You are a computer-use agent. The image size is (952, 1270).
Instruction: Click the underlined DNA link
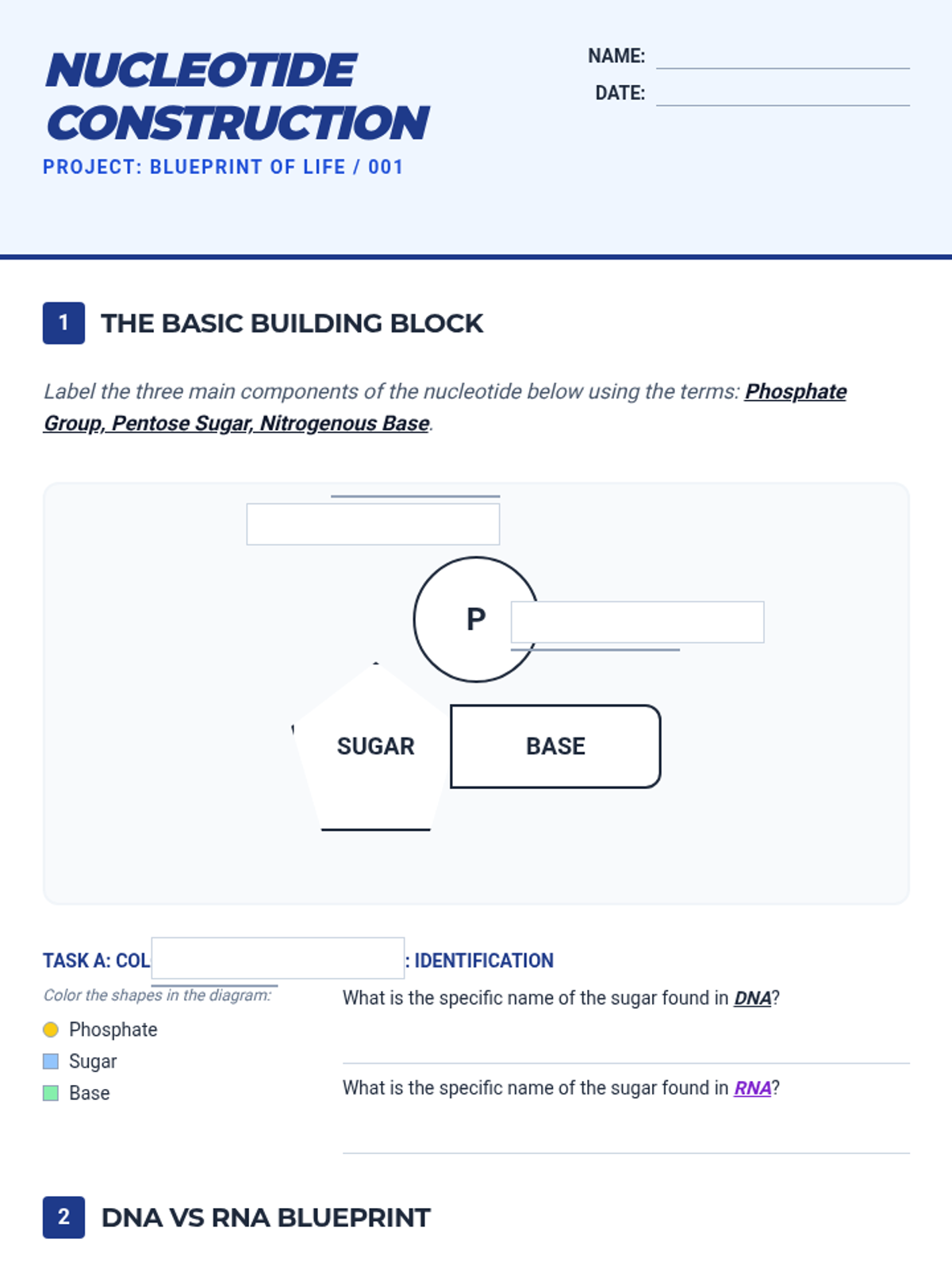click(753, 998)
